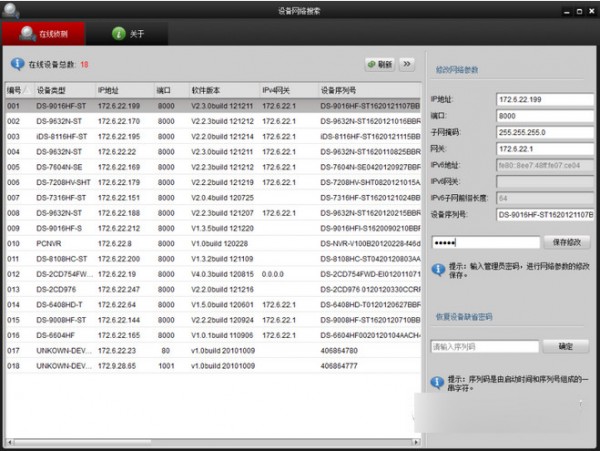
Task: Click the online device count info icon
Action: (17, 64)
